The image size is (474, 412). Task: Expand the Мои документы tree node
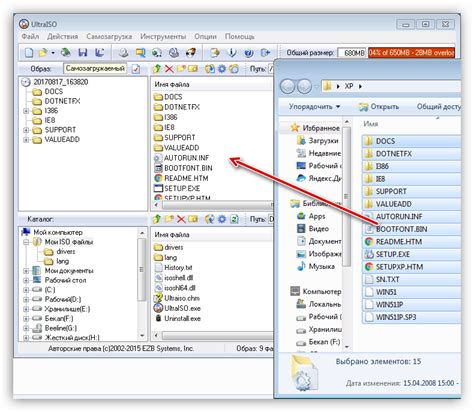click(26, 271)
